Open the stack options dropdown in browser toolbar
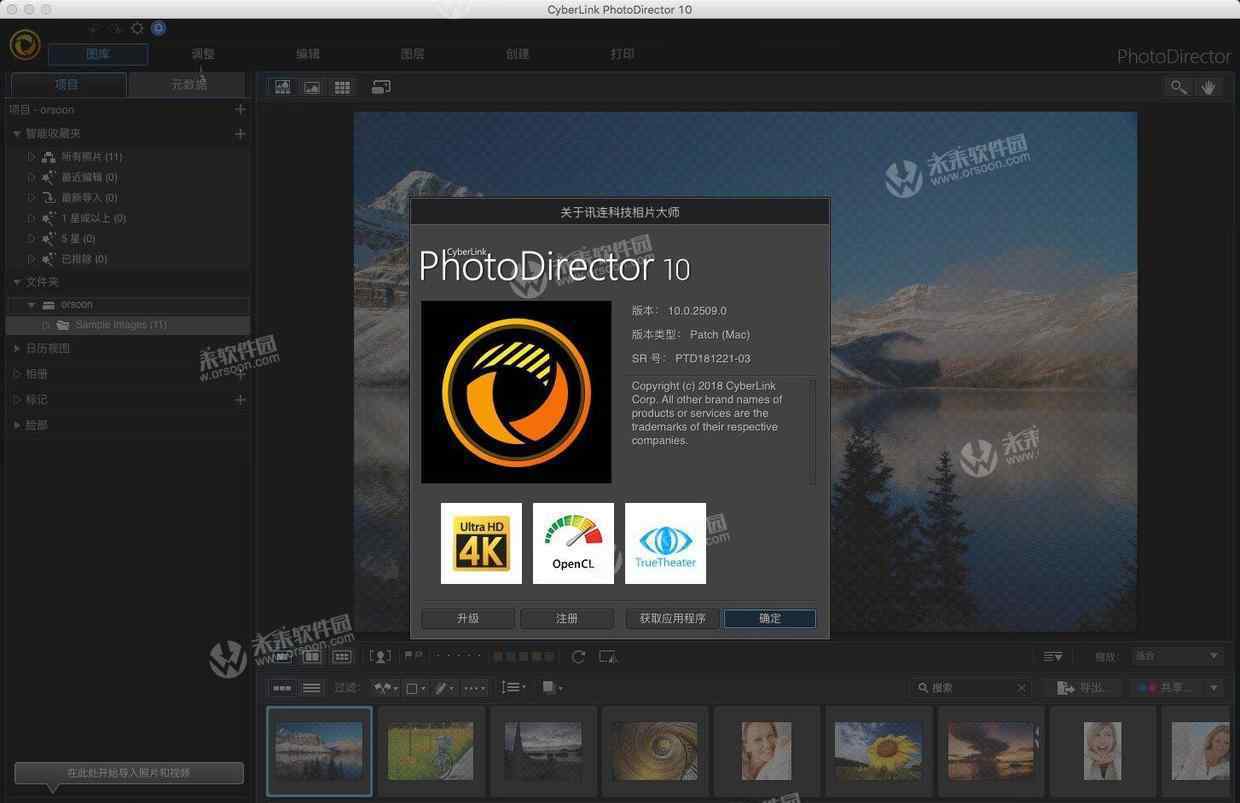The image size is (1240, 803). click(x=552, y=688)
